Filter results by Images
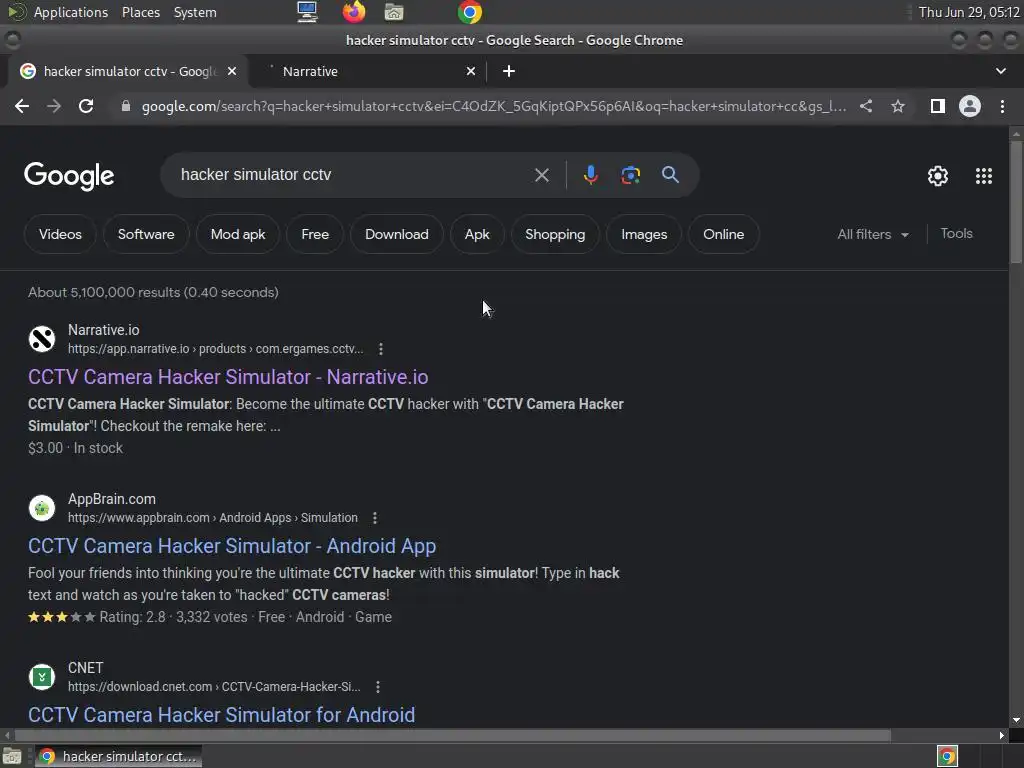The width and height of the screenshot is (1024, 768). 644,234
